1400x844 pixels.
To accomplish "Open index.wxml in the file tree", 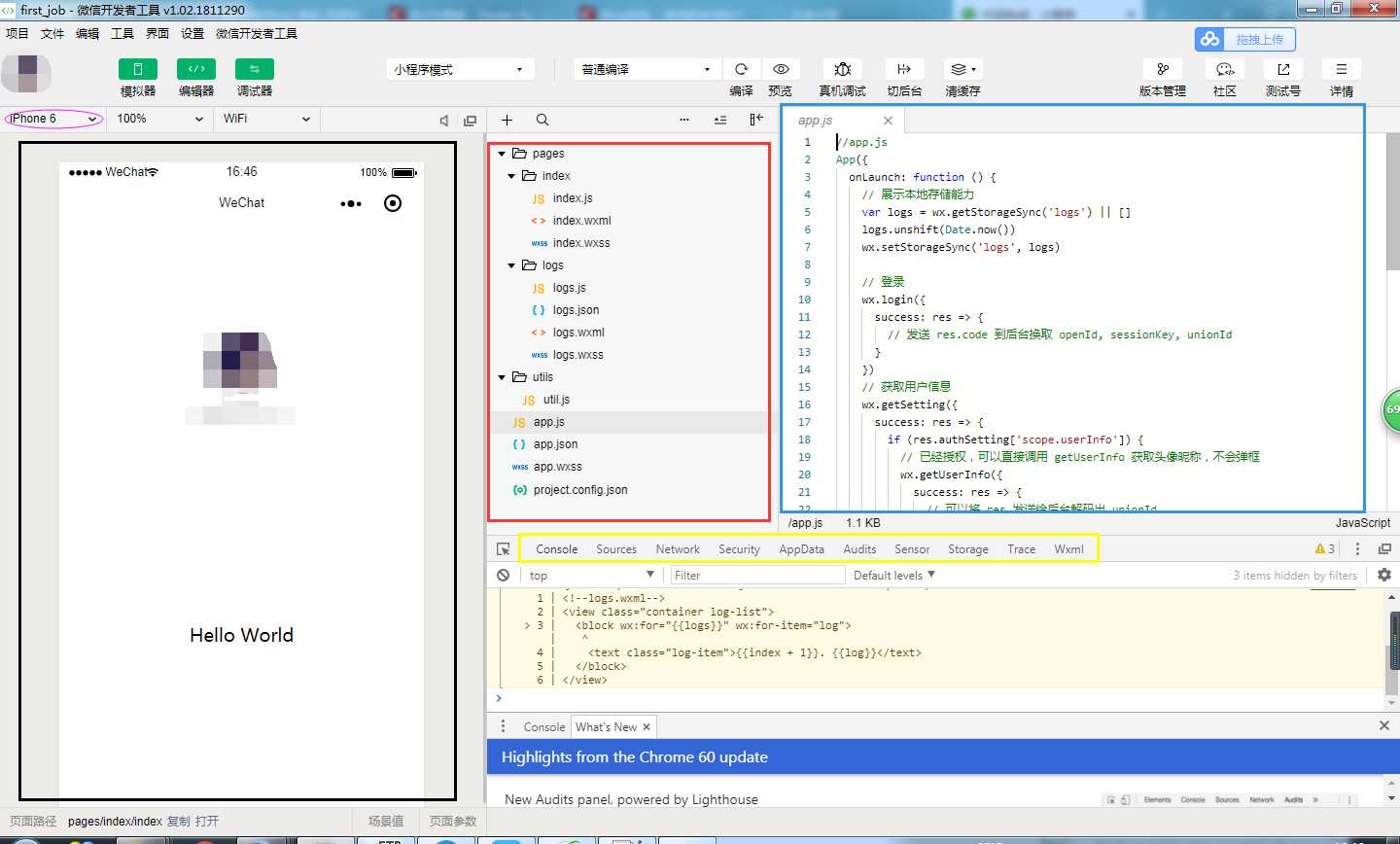I will coord(581,221).
